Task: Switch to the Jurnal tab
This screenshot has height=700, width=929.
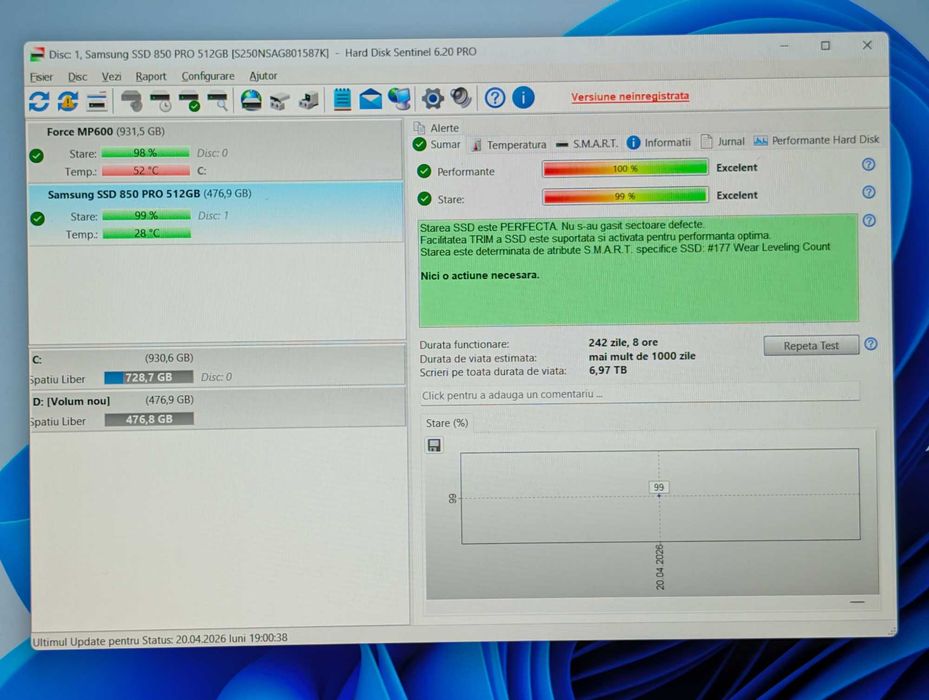Action: click(x=723, y=142)
